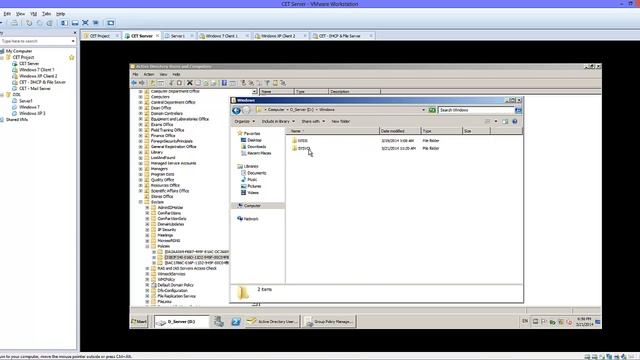The height and width of the screenshot is (360, 640).
Task: Open Desktop in Explorer Favorites
Action: point(254,140)
